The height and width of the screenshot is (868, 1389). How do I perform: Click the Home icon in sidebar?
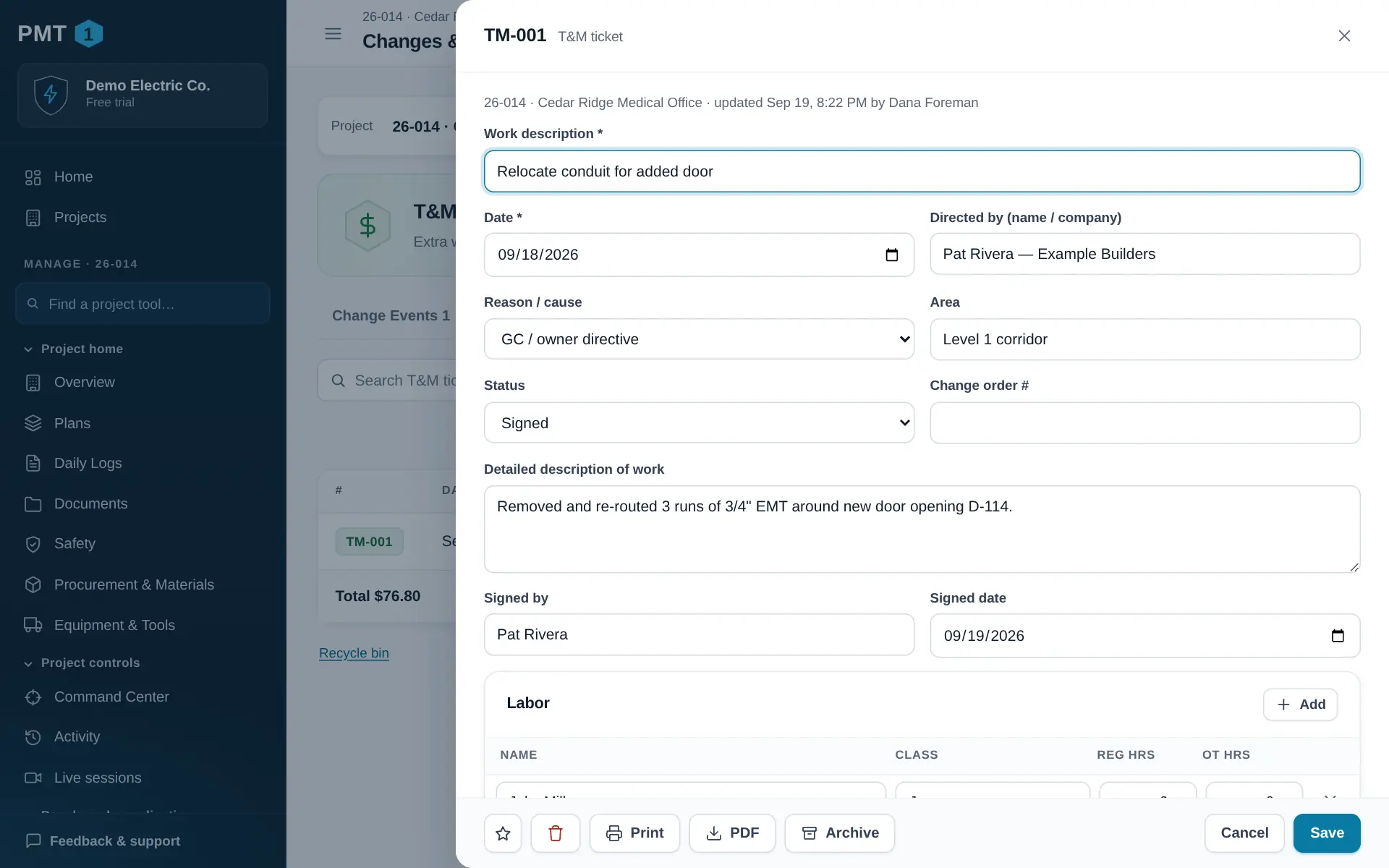33,177
